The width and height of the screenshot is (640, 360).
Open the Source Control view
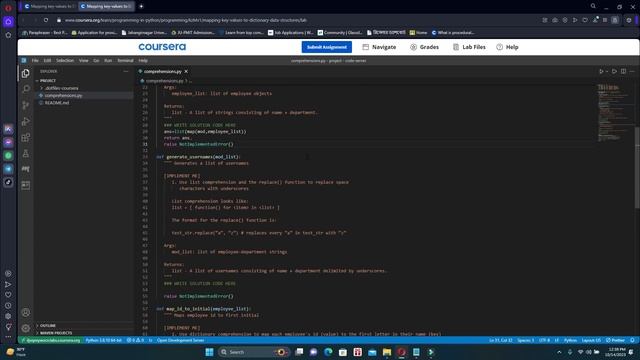(25, 105)
